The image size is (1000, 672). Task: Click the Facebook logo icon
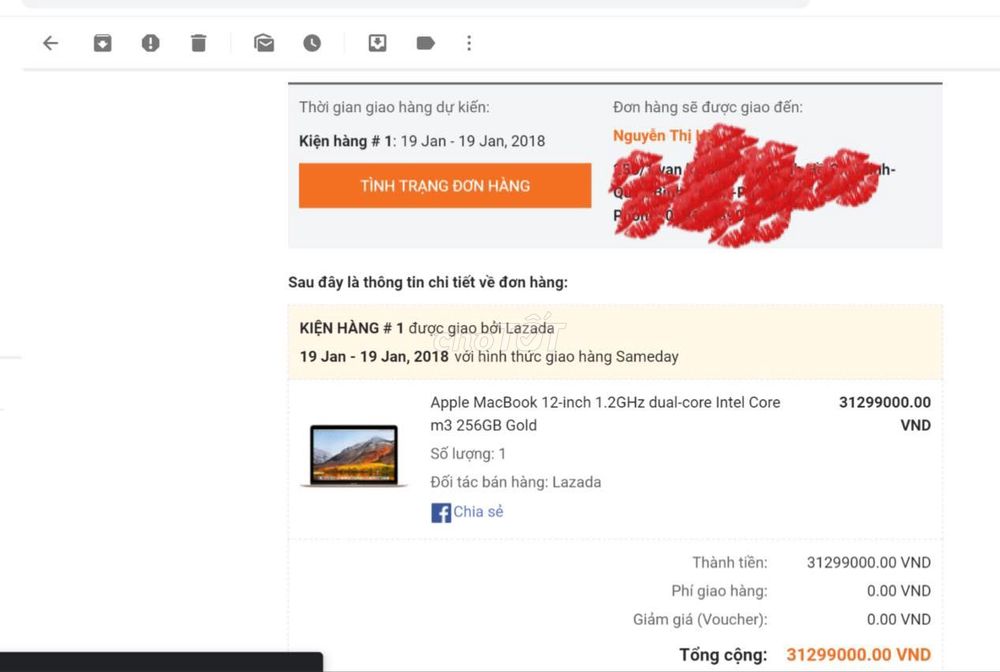pyautogui.click(x=441, y=513)
